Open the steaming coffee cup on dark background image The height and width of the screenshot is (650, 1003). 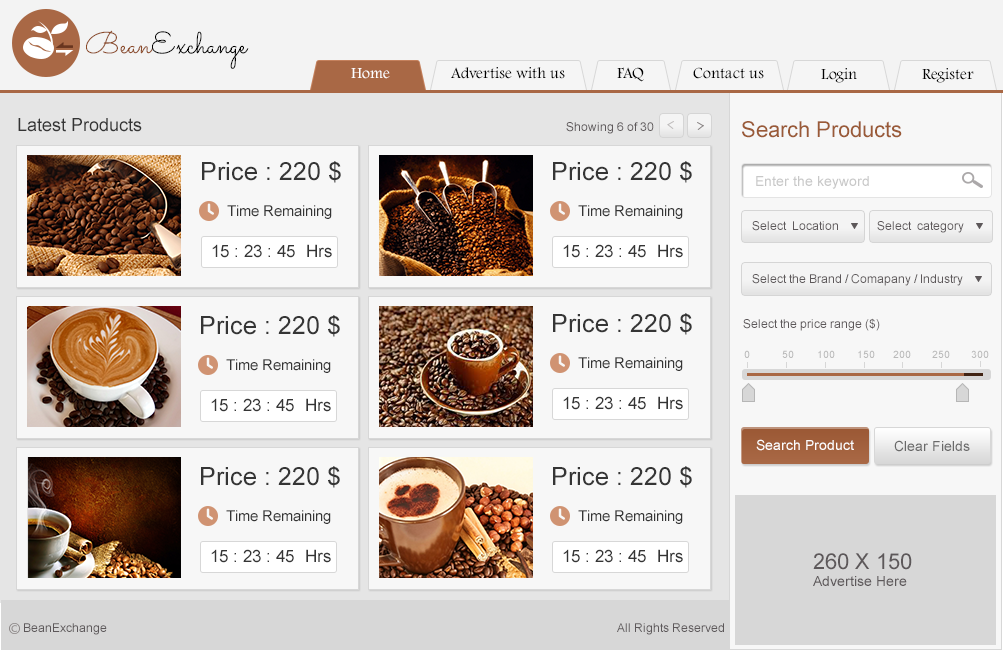click(x=104, y=518)
